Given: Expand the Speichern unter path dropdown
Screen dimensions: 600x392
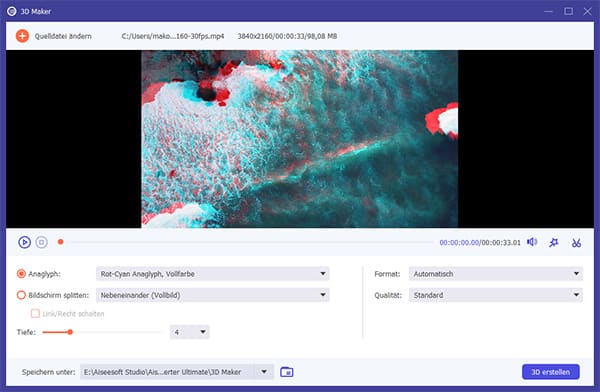Looking at the screenshot, I should pyautogui.click(x=264, y=372).
